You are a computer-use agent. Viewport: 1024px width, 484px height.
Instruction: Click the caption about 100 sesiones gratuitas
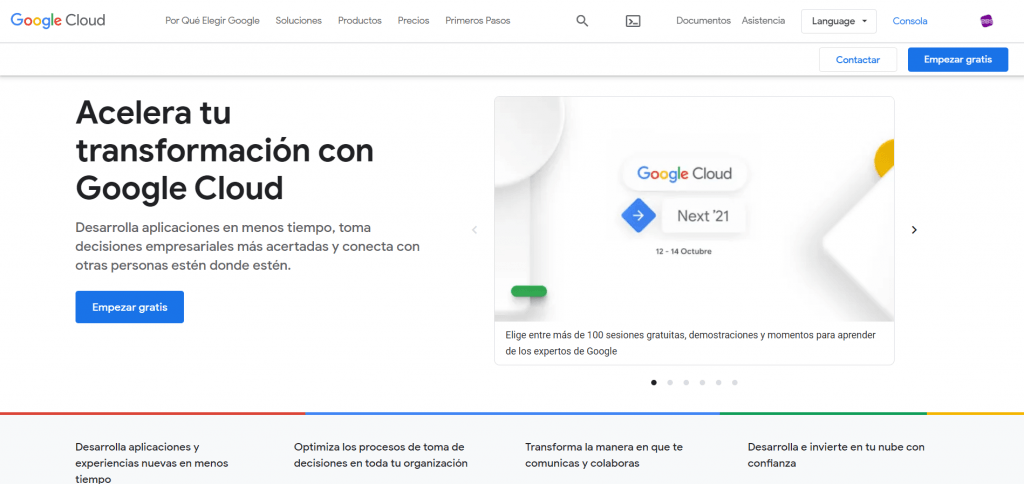point(690,343)
